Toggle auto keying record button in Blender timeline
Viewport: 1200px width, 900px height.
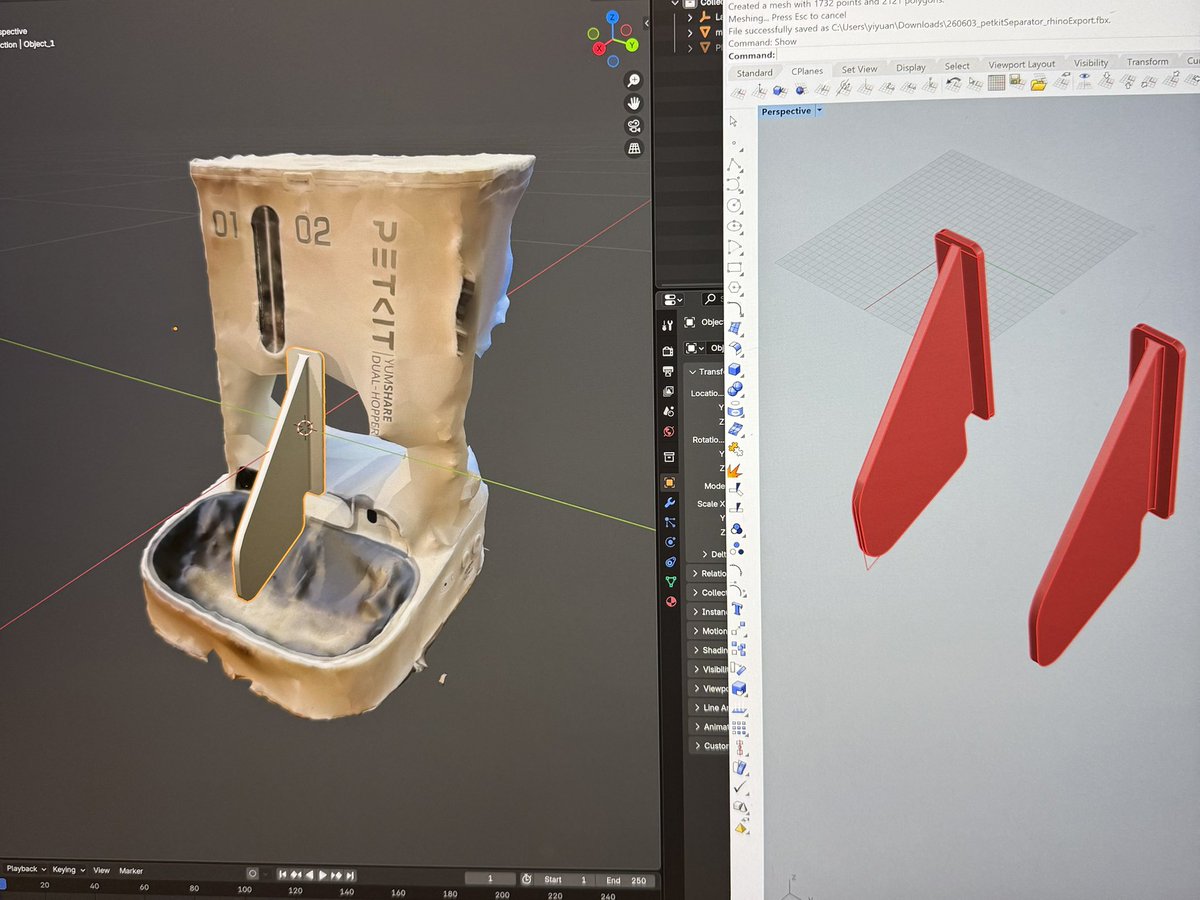click(253, 873)
